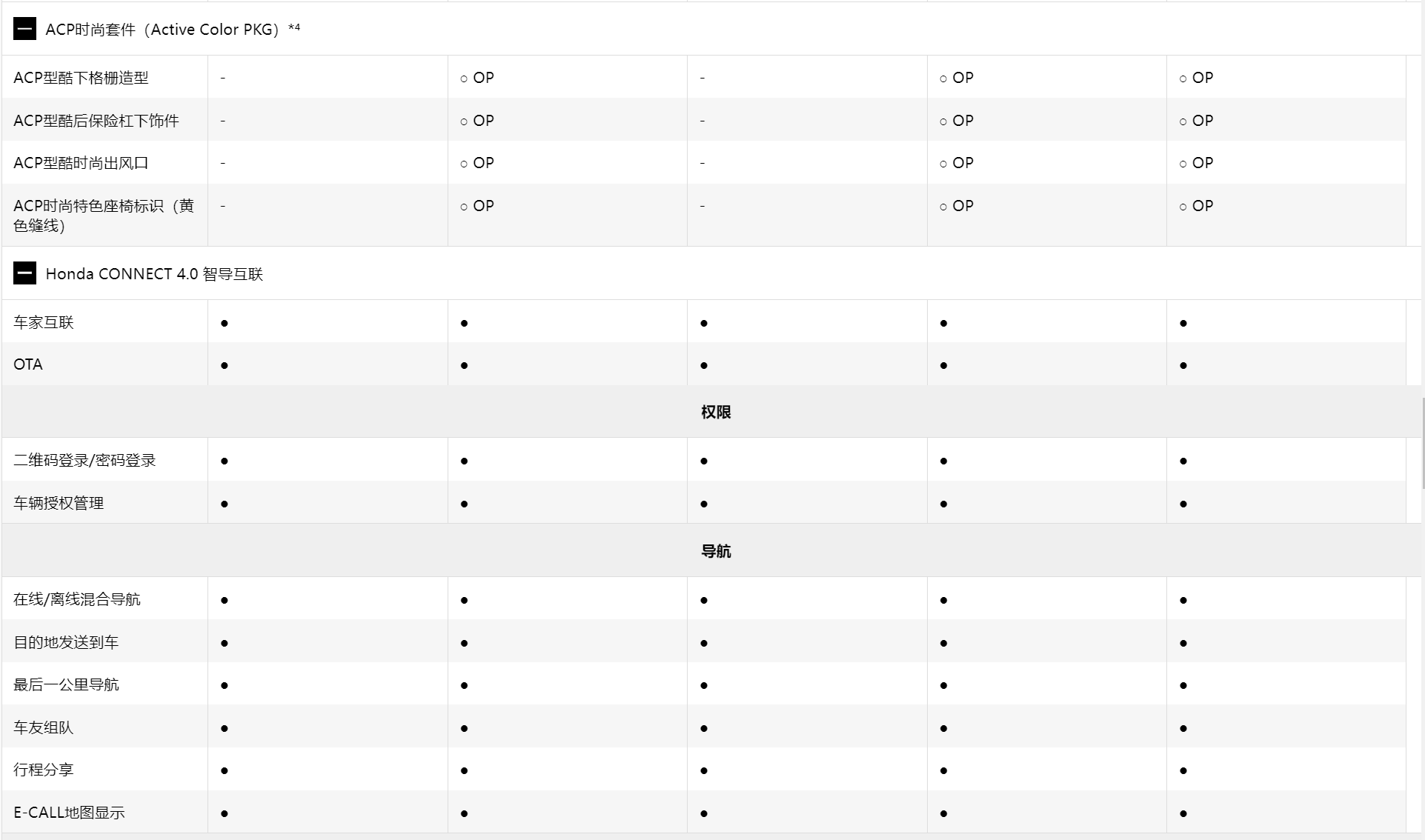This screenshot has width=1425, height=840.
Task: Collapse the Honda CONNECT 4.0 minus icon
Action: tap(24, 273)
